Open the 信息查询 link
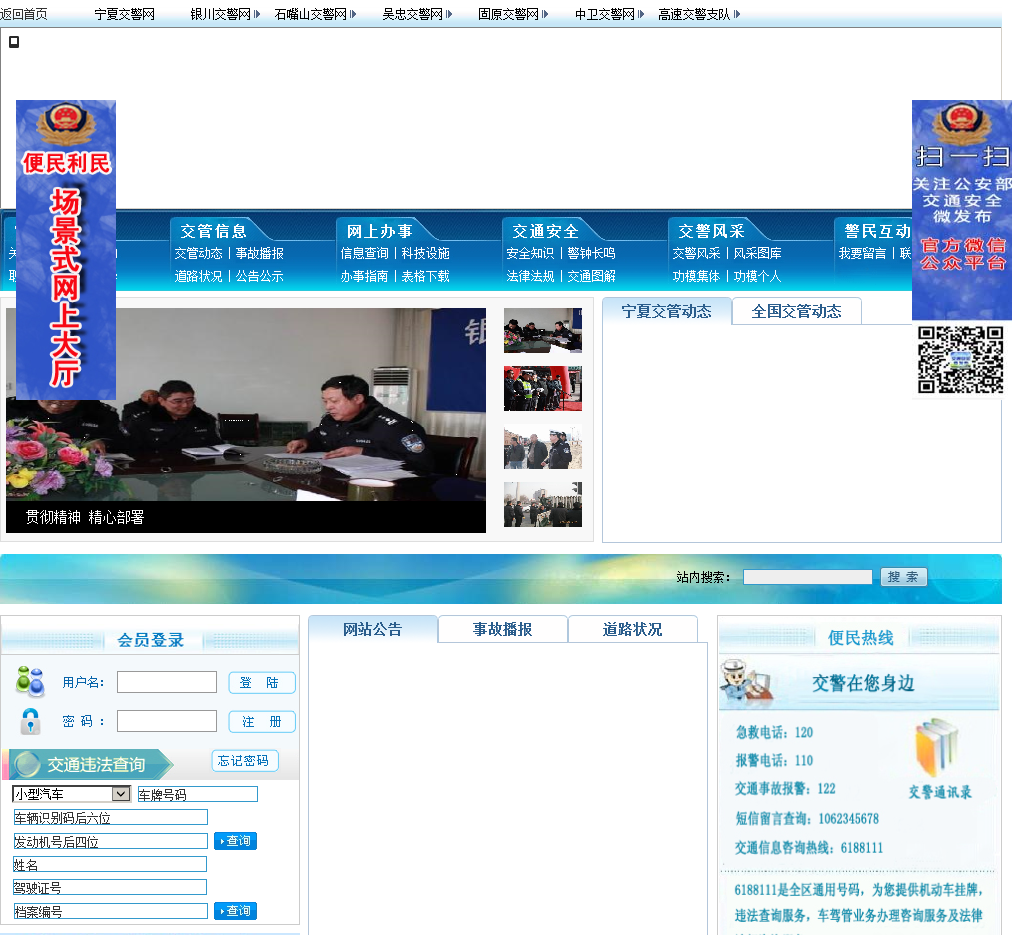 pyautogui.click(x=364, y=253)
